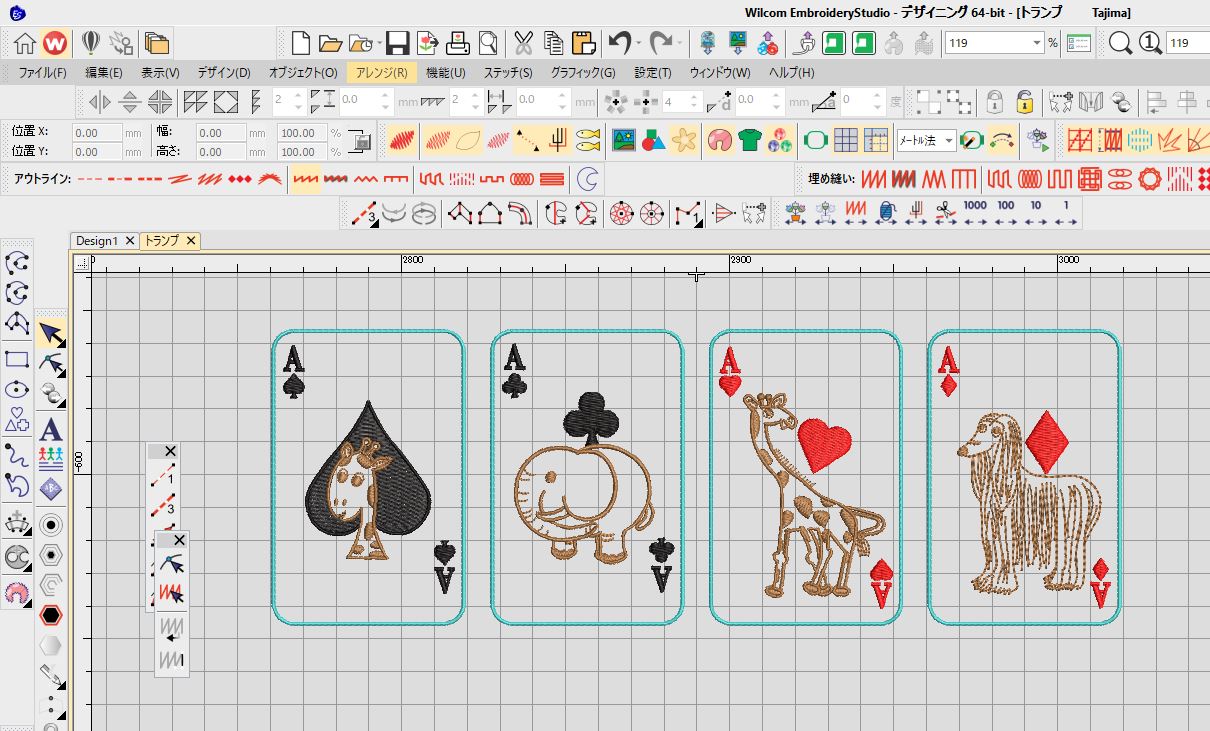Click the Copy icon

[553, 43]
